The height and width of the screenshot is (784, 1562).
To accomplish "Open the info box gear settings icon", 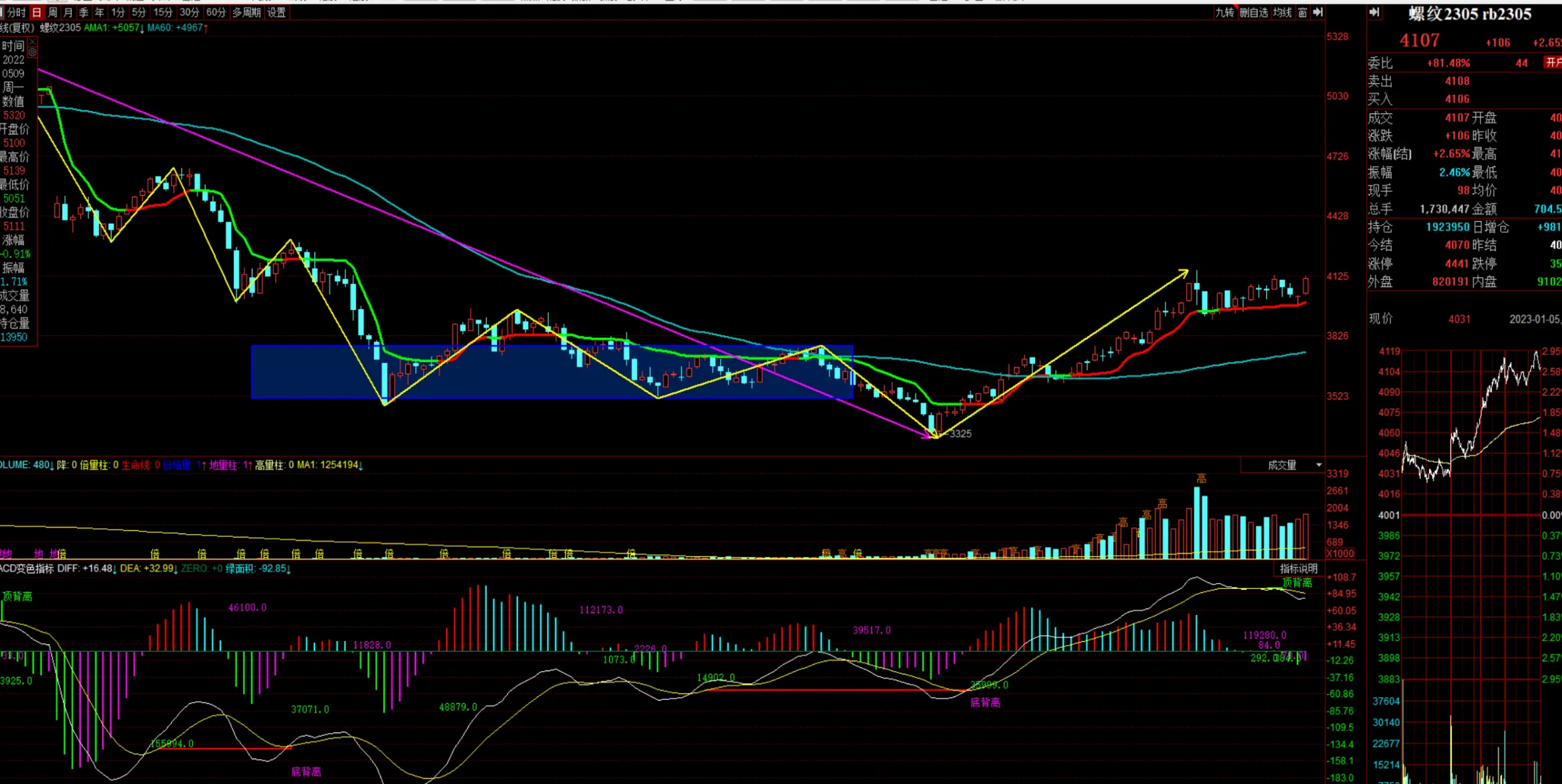I will tap(32, 51).
